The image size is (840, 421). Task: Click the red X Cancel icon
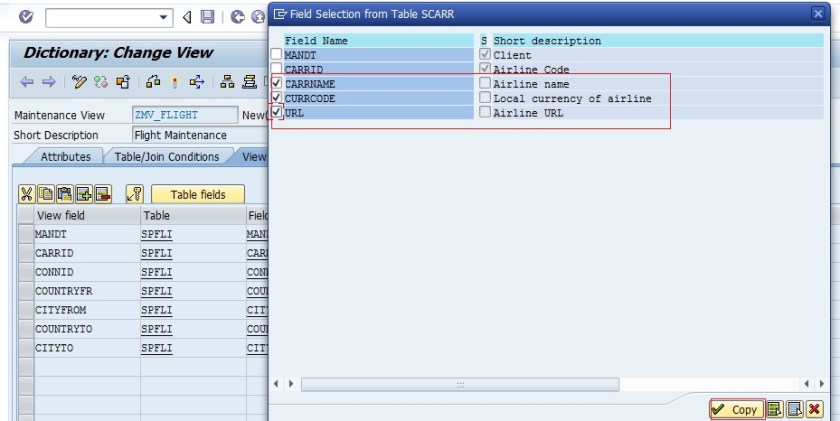(x=814, y=410)
